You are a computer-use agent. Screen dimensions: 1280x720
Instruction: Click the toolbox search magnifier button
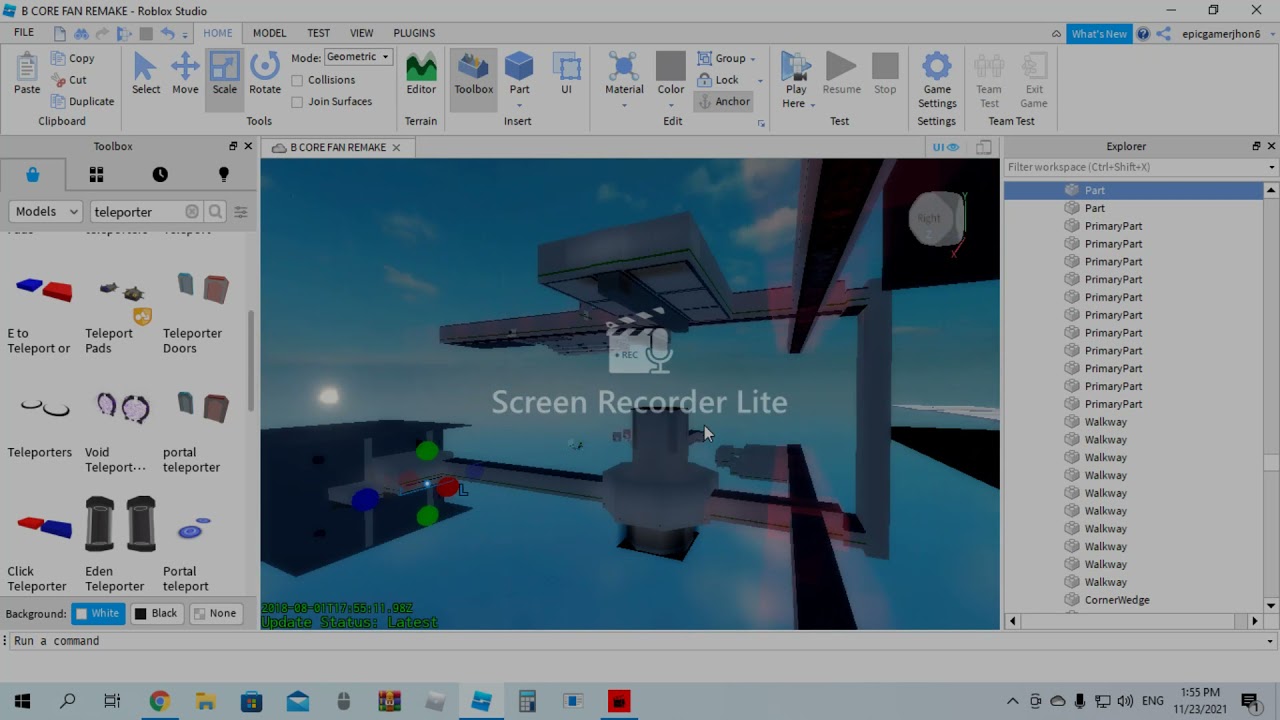215,212
